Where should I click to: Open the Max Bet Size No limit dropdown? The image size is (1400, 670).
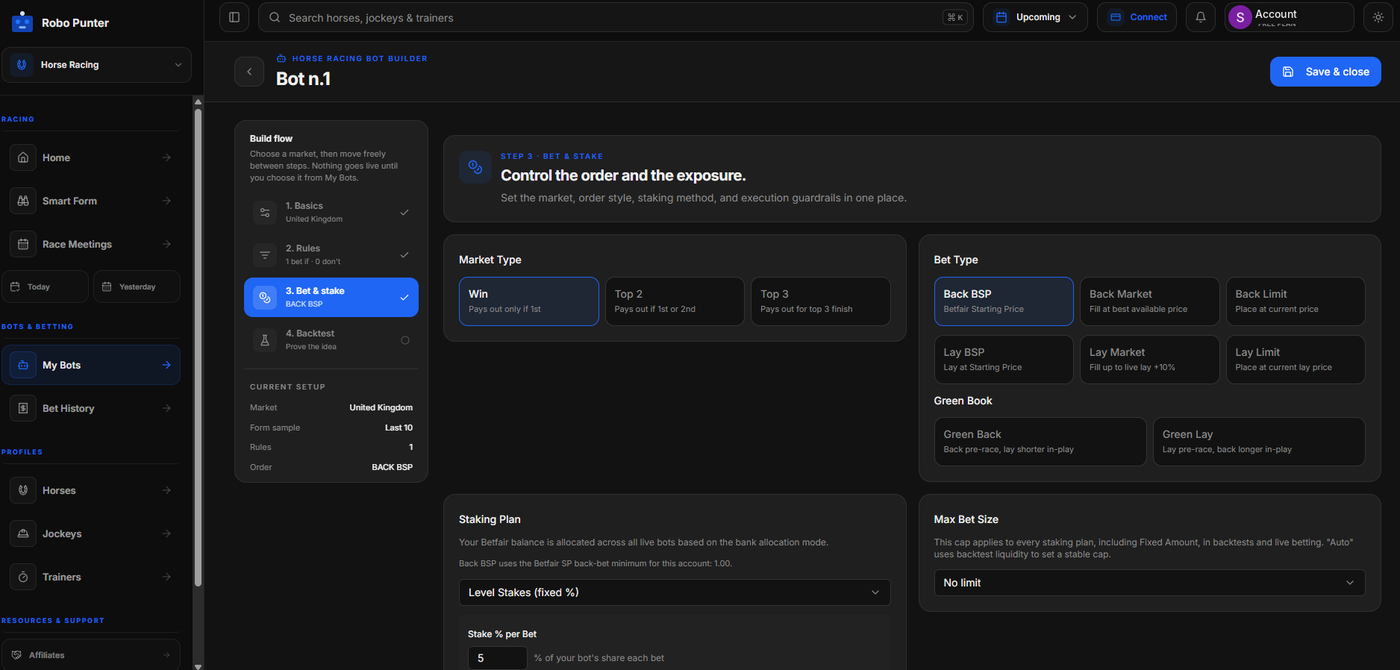point(1150,582)
